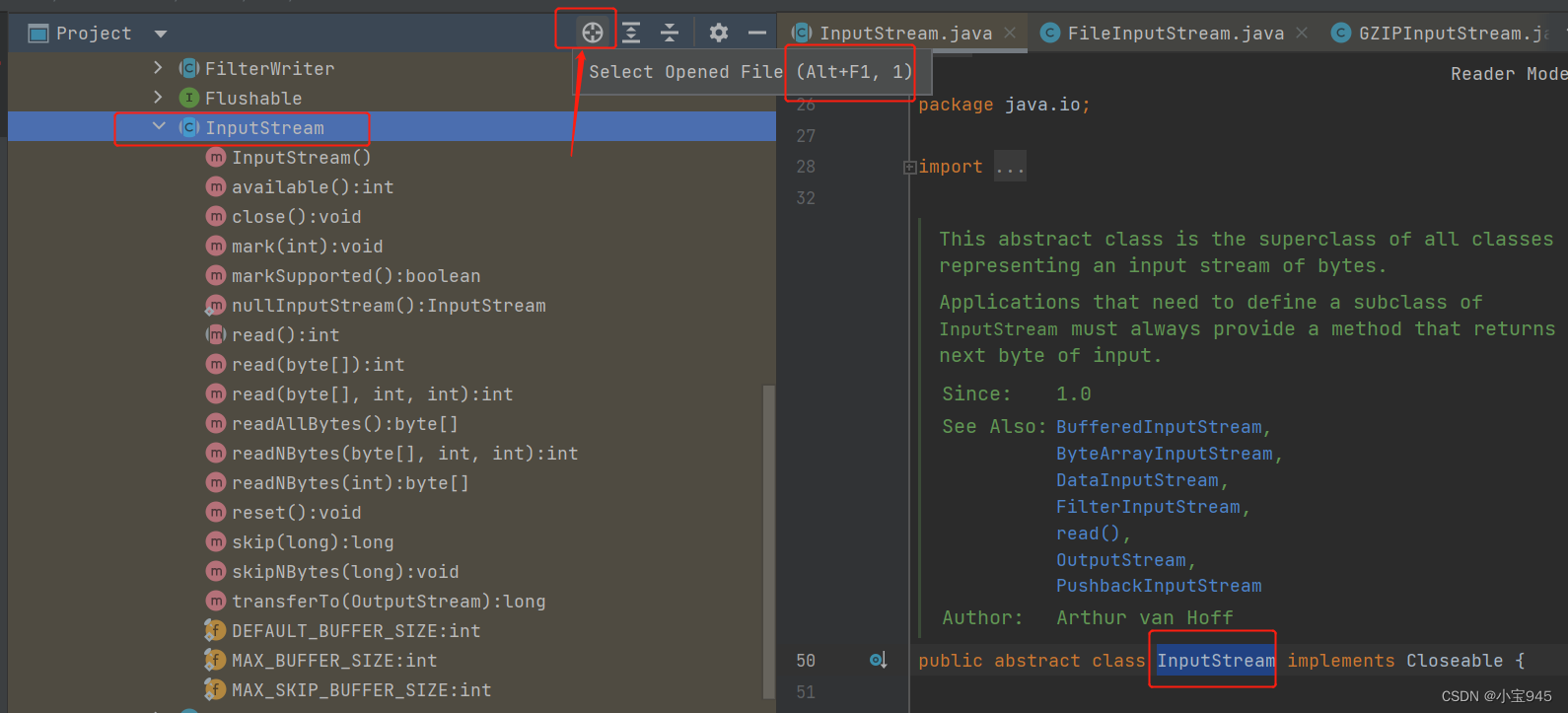
Task: Select readNBytes(byte[], int, int):int method
Action: [405, 454]
